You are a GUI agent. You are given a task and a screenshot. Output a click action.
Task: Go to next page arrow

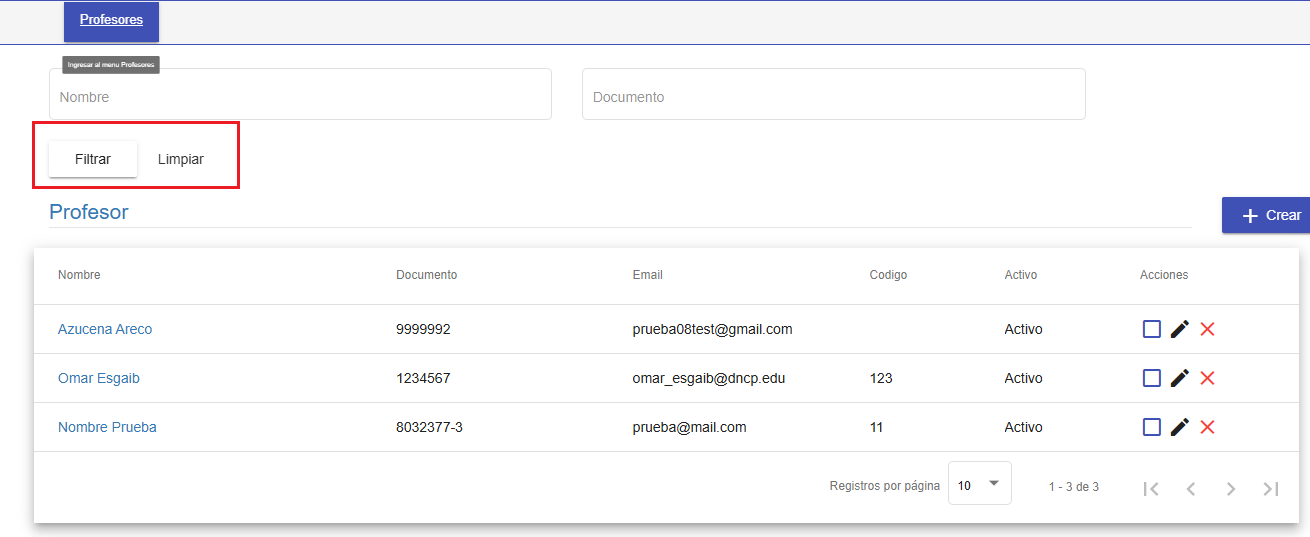tap(1231, 488)
